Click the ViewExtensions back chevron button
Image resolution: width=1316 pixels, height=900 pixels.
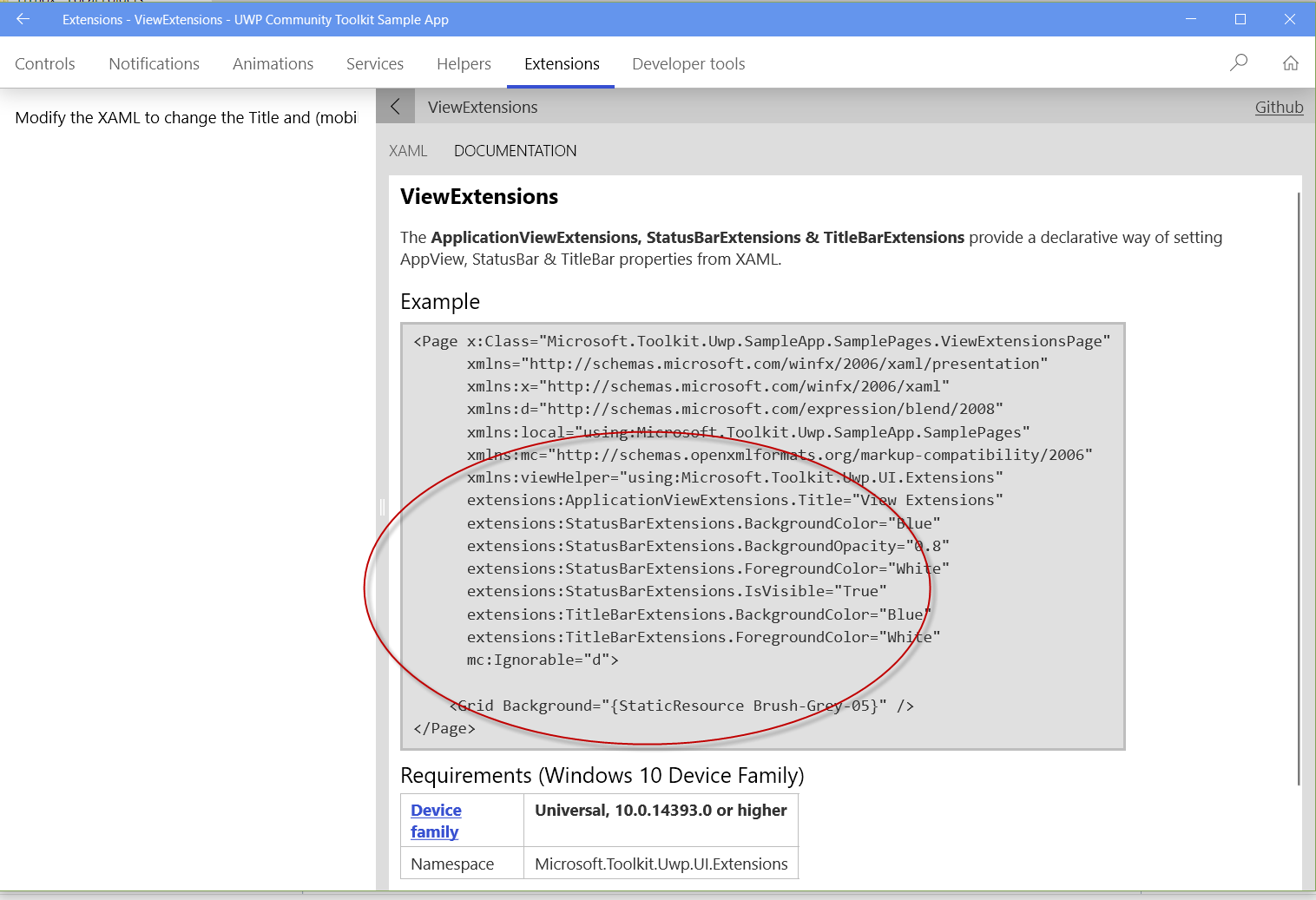click(396, 107)
